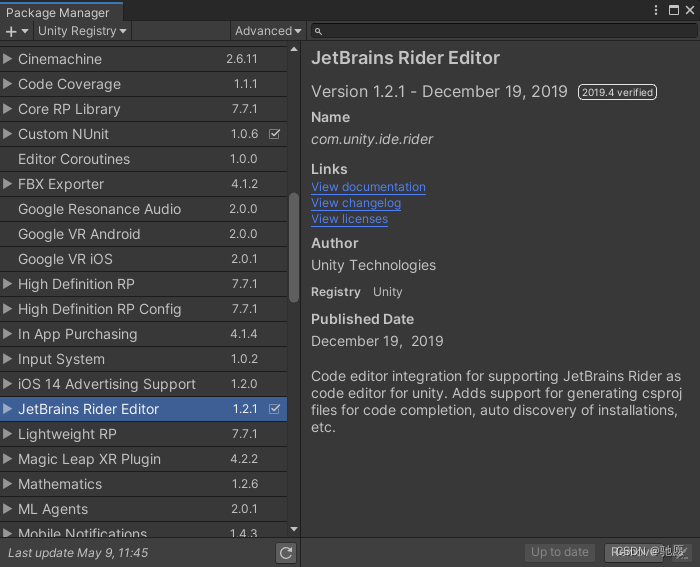Expand the FBX Exporter package versions
The image size is (700, 567).
[7, 183]
